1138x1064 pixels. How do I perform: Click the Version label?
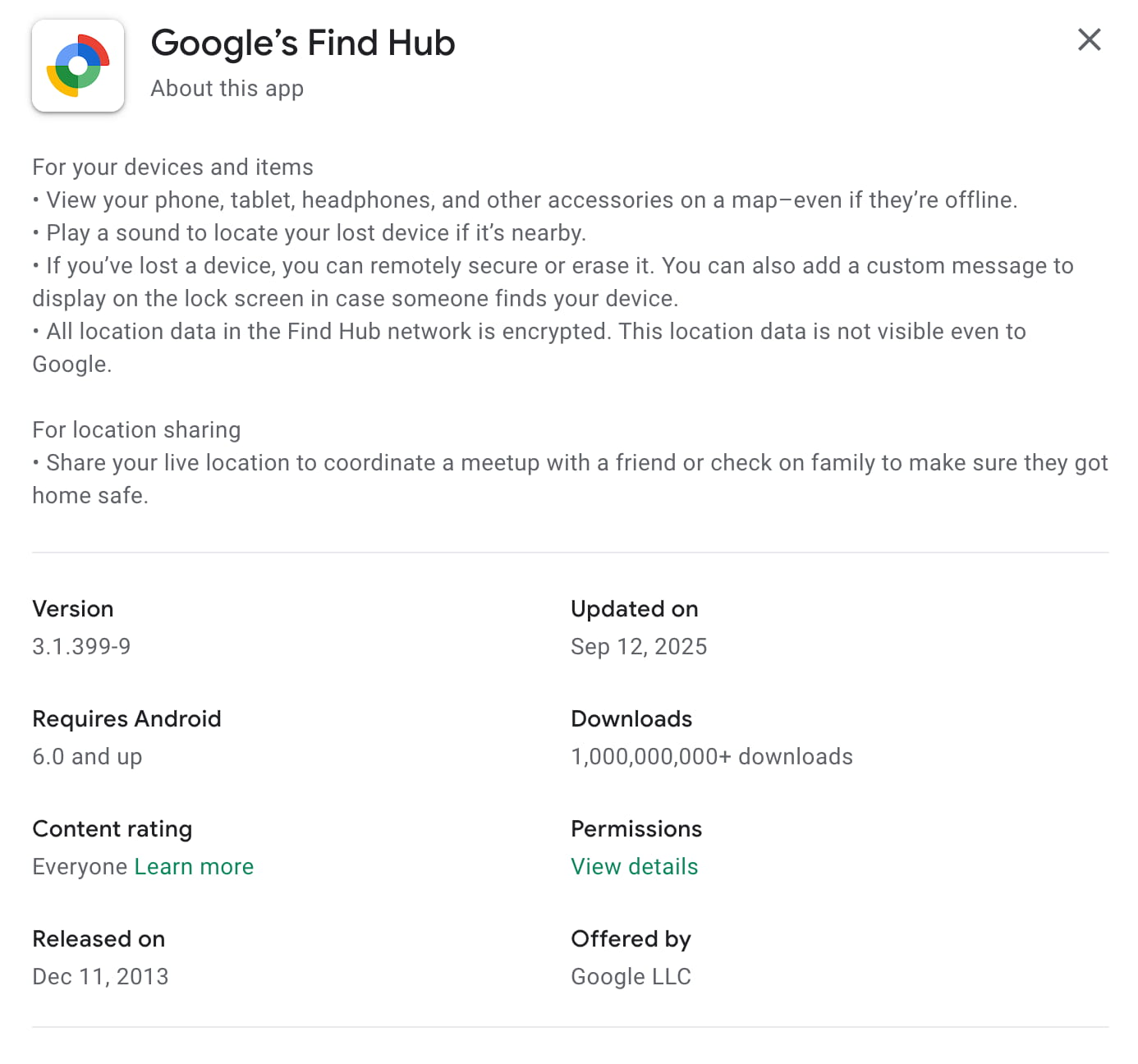tap(73, 608)
